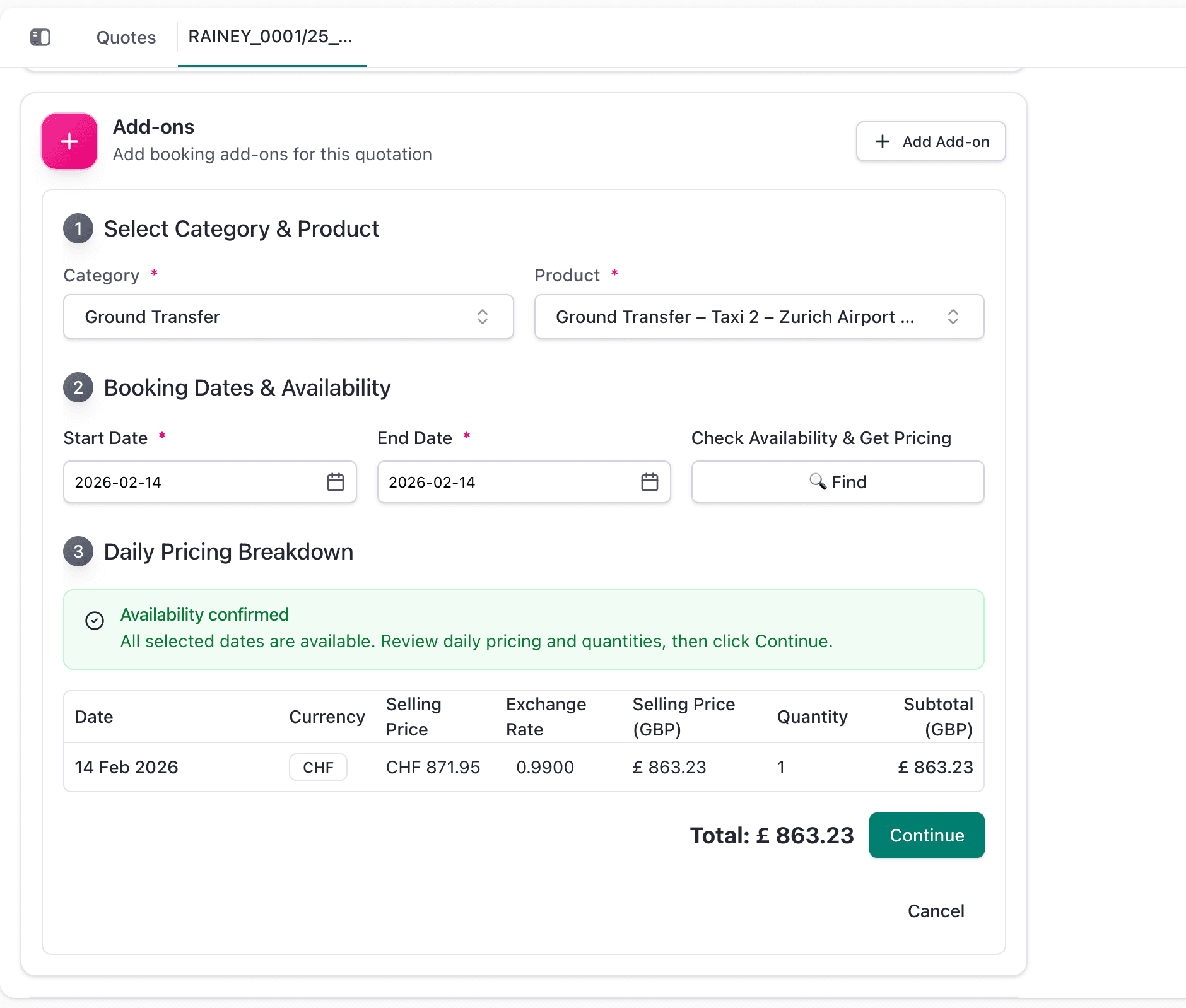Click the 'Selling Price (GBP)' column header
The image size is (1186, 1008).
click(x=684, y=717)
